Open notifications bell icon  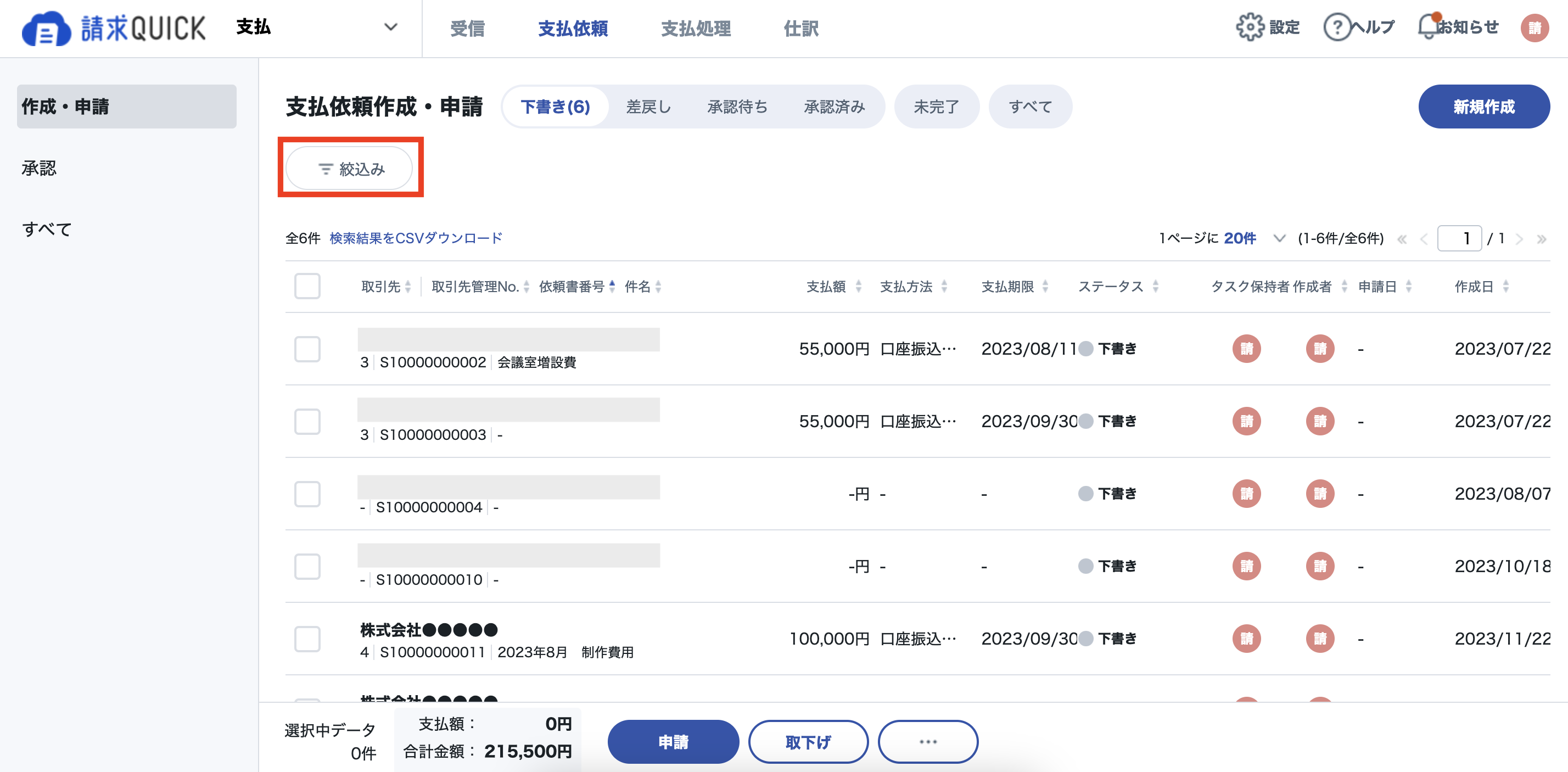(1429, 27)
